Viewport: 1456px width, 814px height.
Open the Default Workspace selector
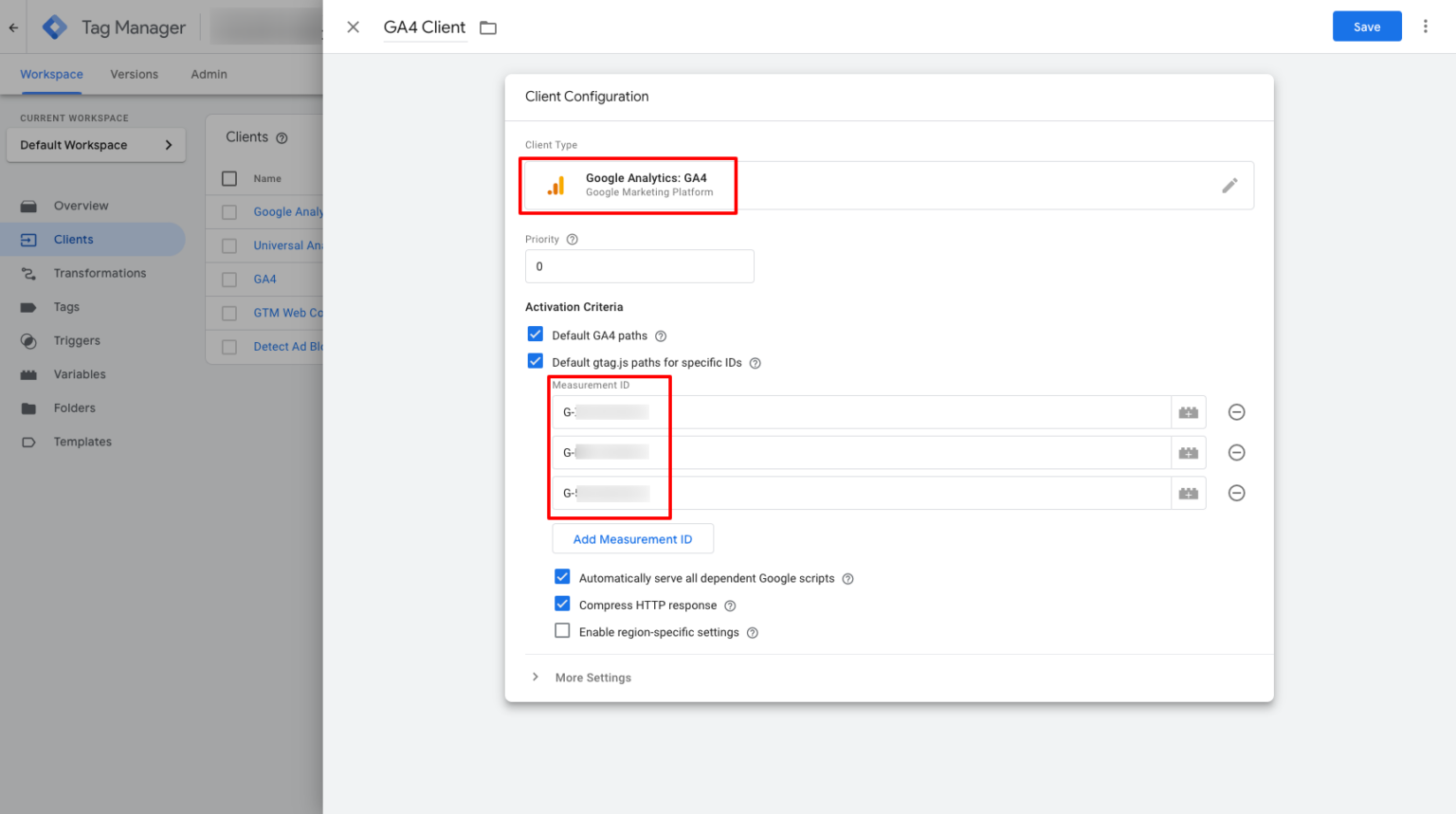pos(95,144)
